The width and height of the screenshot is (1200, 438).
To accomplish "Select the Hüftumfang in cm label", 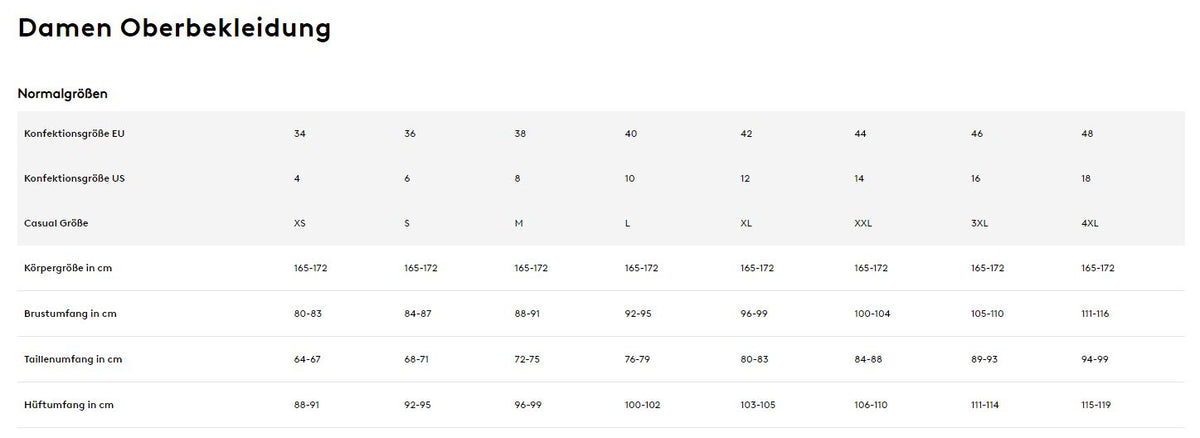I will coord(69,404).
